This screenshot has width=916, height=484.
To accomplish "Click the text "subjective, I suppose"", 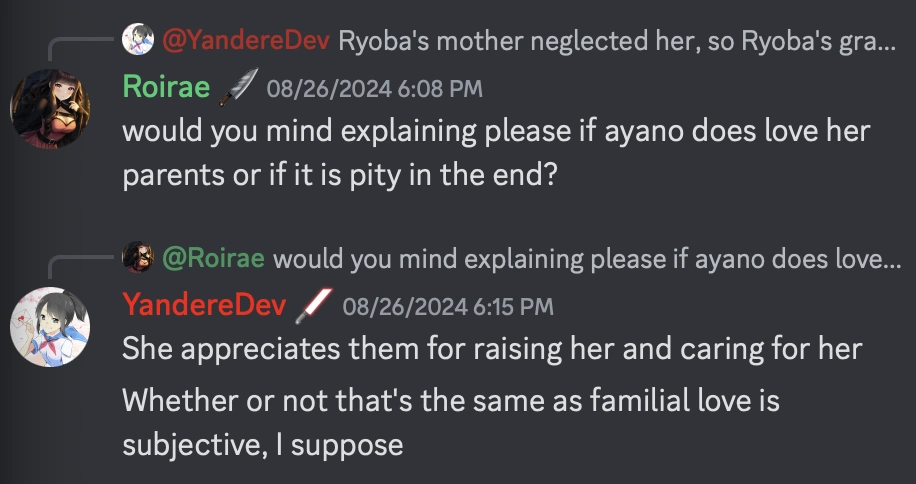I will 262,443.
